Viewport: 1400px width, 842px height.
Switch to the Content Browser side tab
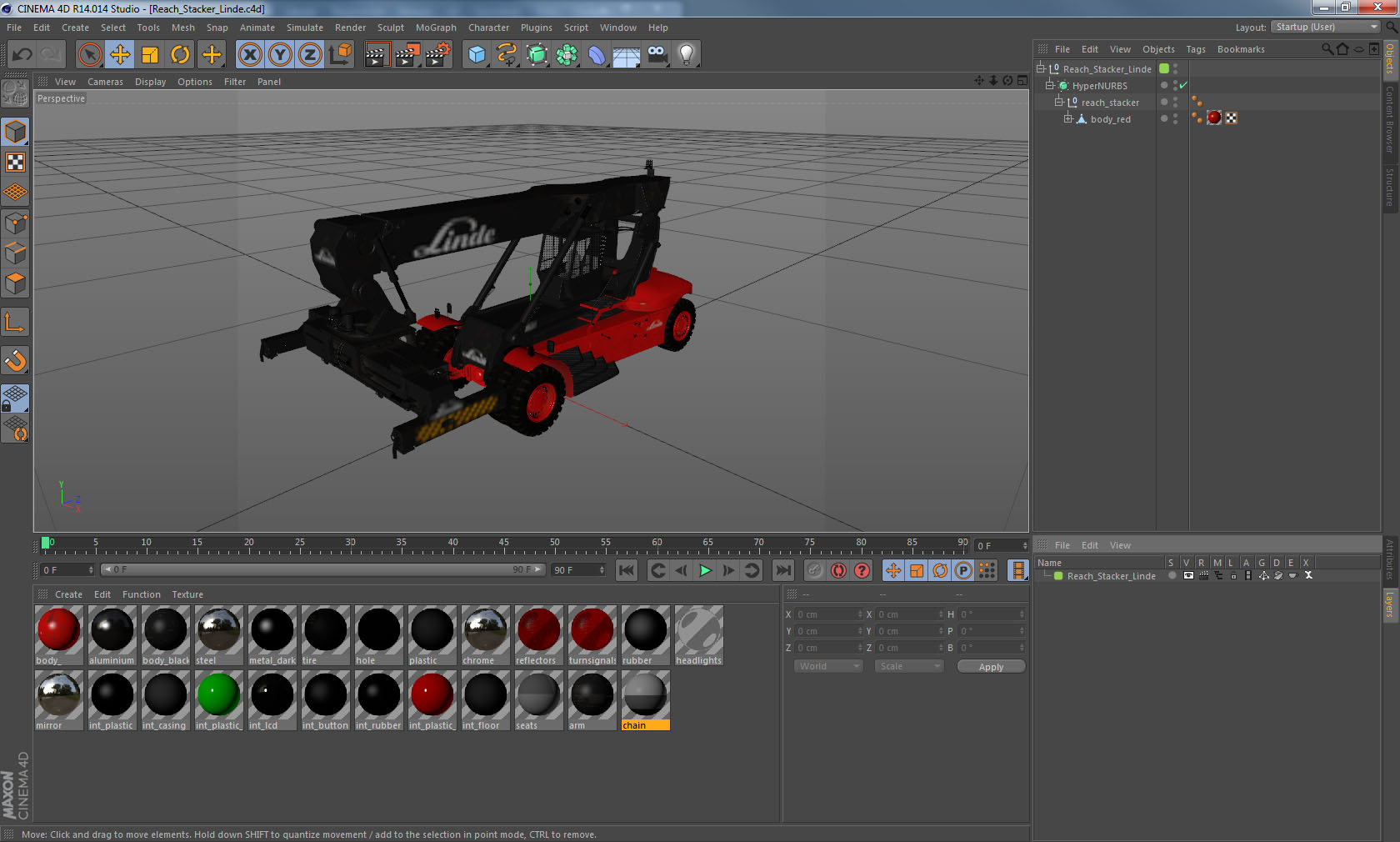pos(1390,118)
